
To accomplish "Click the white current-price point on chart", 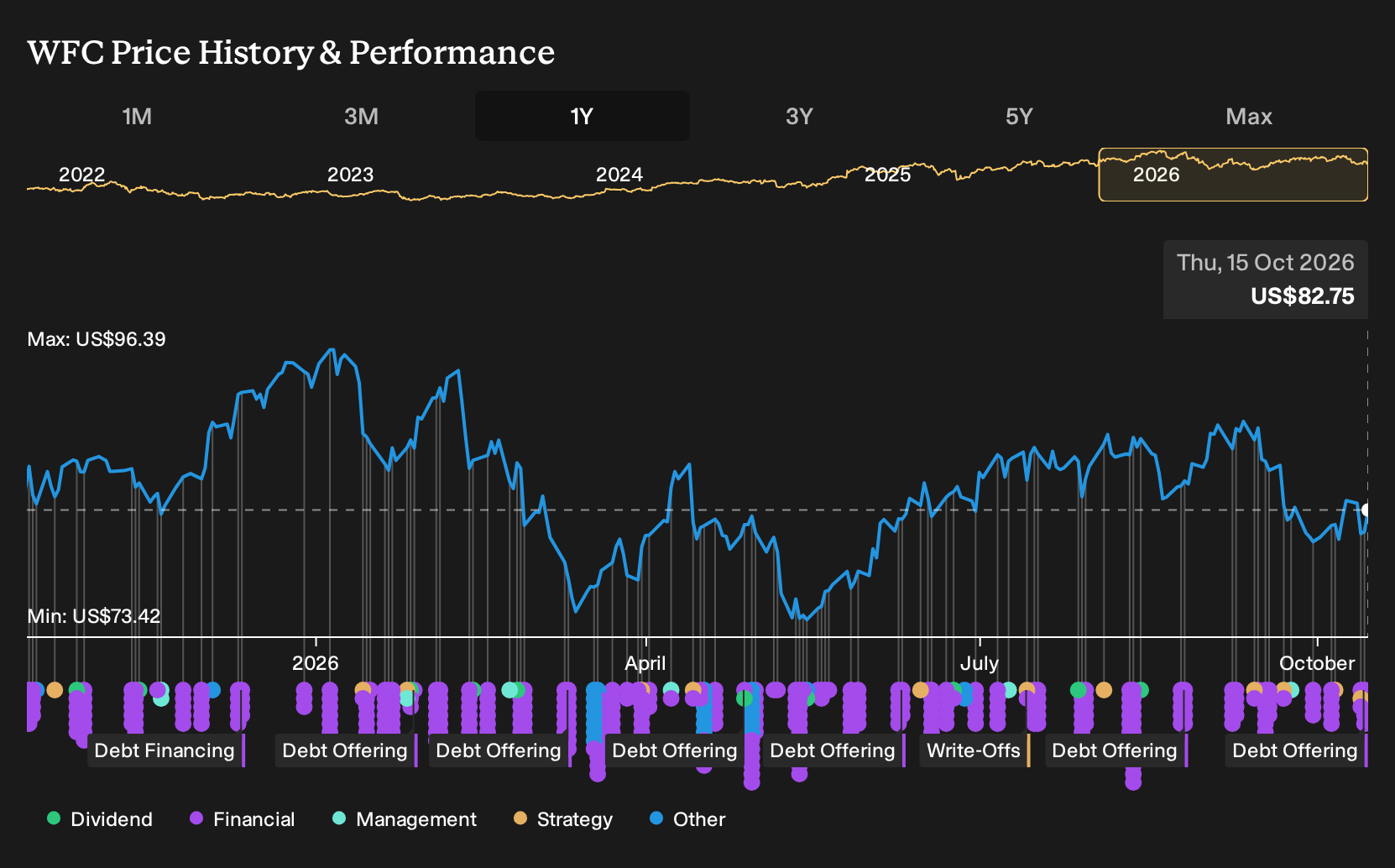I will click(1366, 510).
